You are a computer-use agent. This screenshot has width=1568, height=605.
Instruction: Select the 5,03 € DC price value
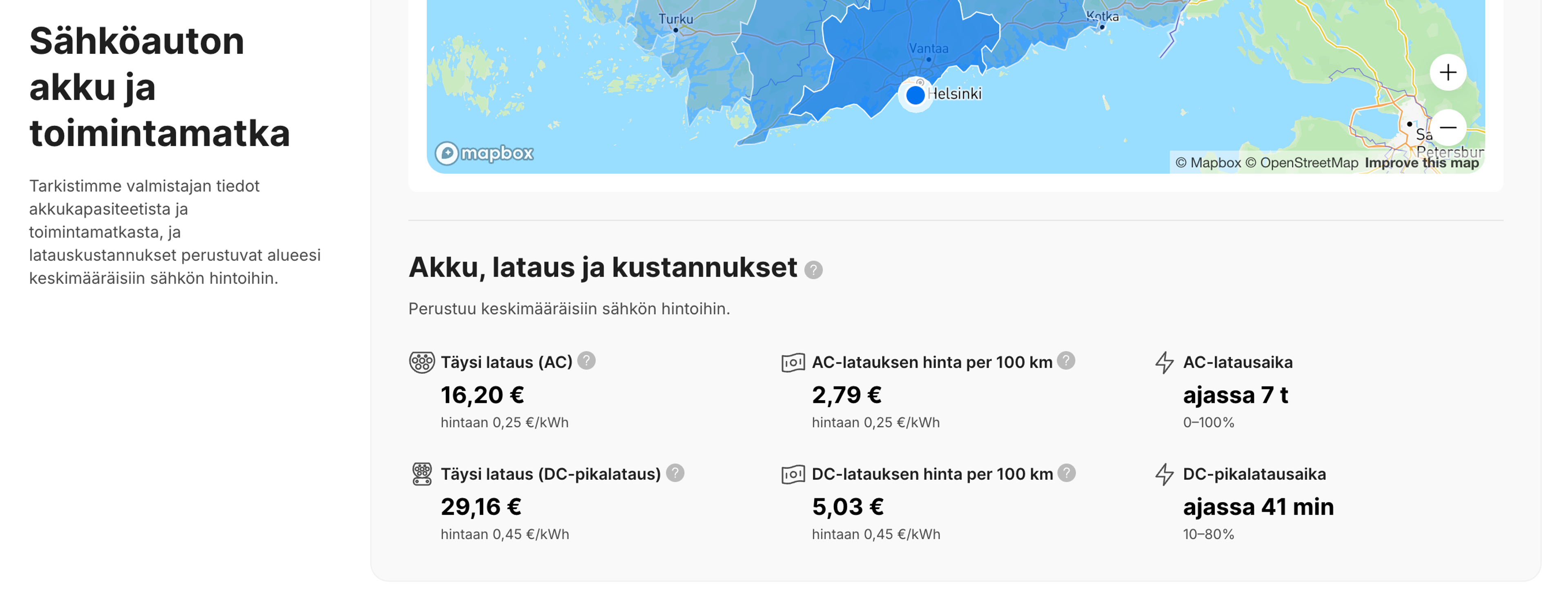[x=848, y=506]
